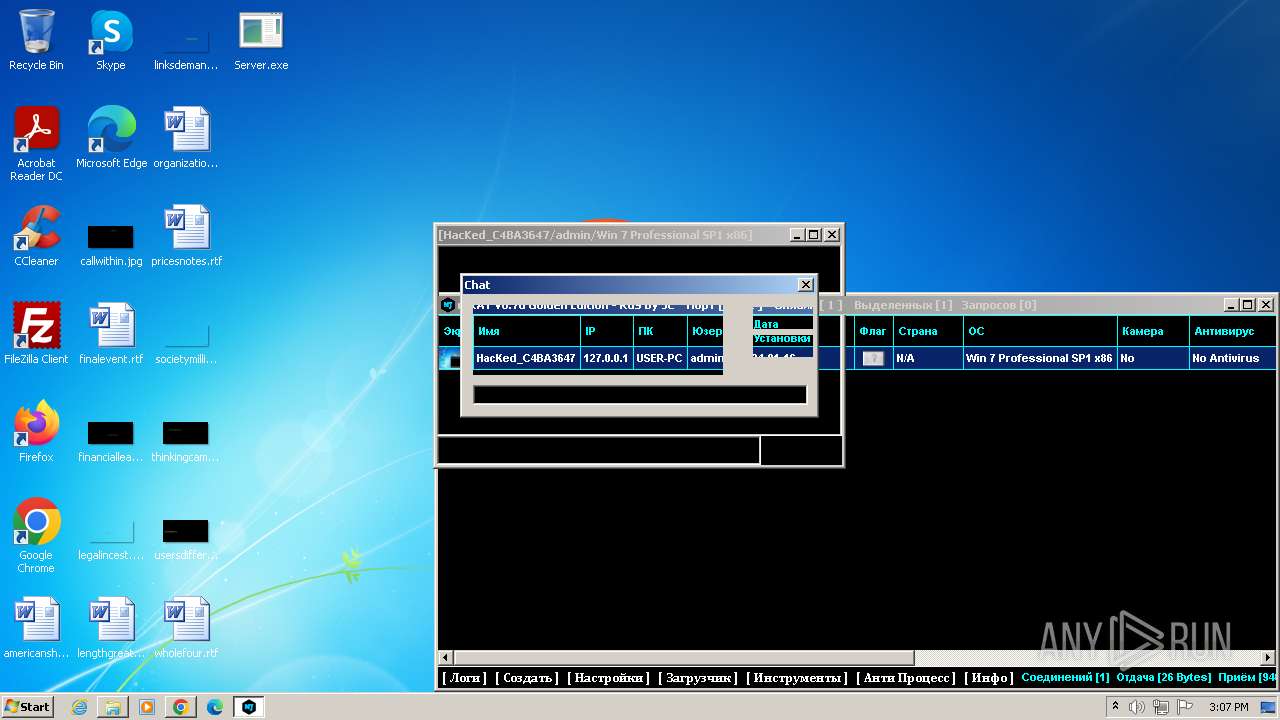Click the Соединений [1] status text
This screenshot has width=1280, height=720.
point(1065,678)
